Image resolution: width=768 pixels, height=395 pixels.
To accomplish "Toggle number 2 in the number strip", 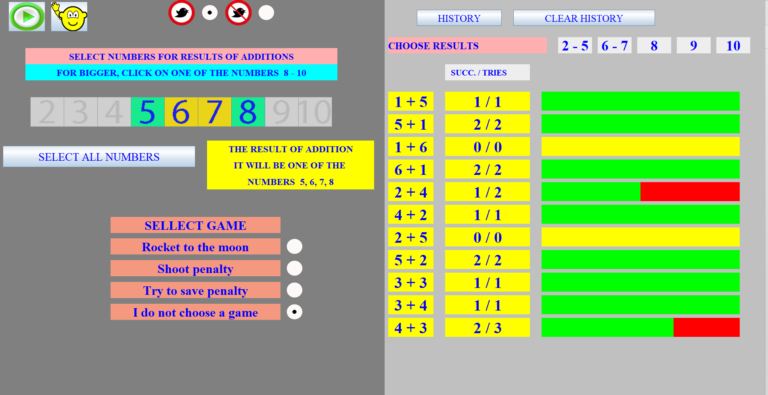I will [47, 112].
